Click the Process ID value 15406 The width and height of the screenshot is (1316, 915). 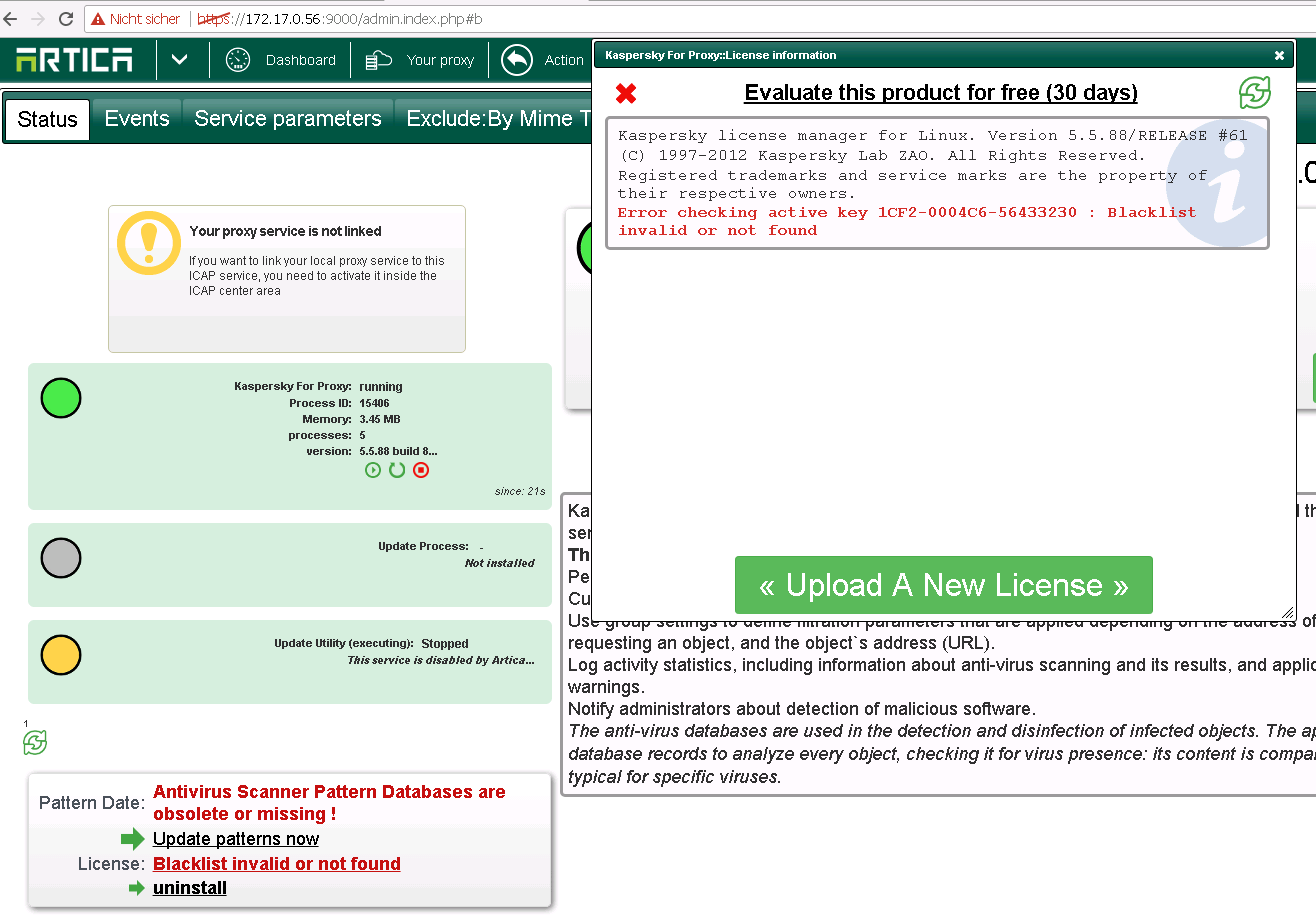point(374,403)
